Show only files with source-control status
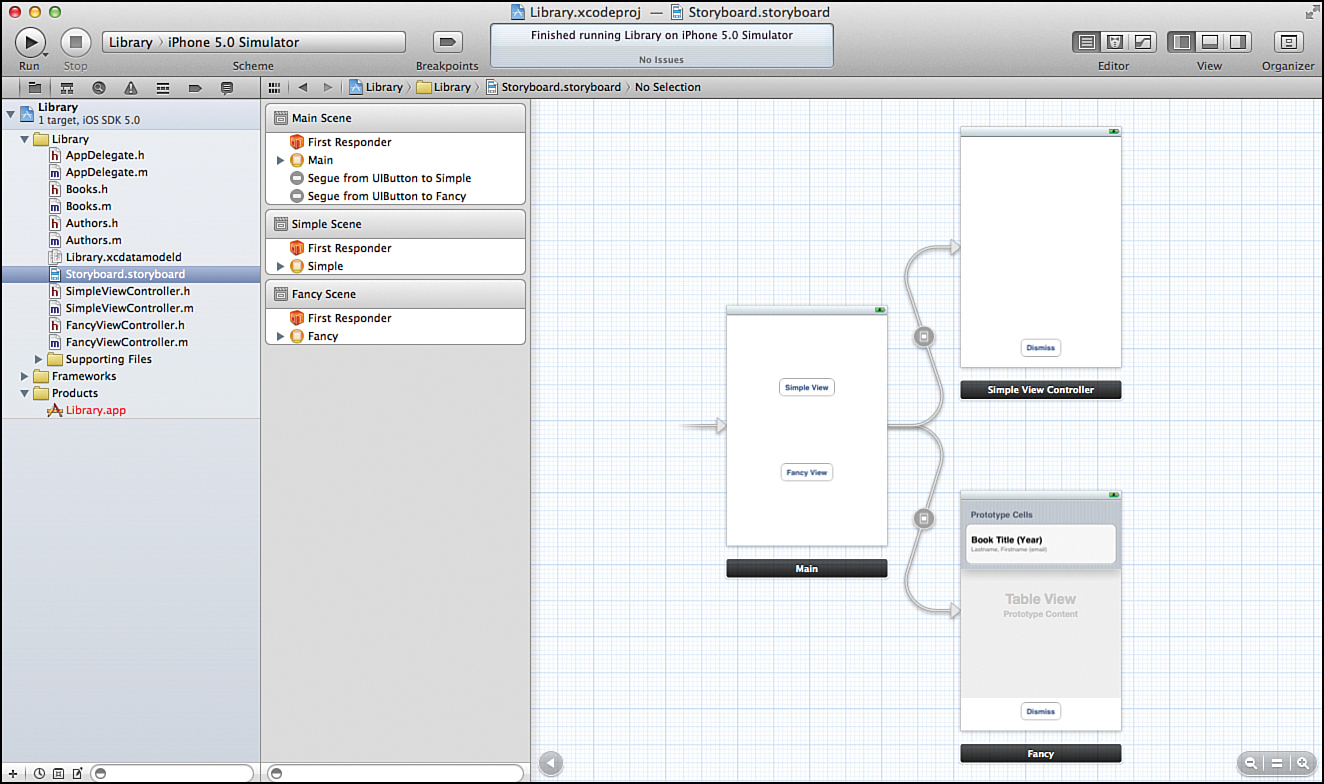This screenshot has height=784, width=1324. tap(58, 774)
